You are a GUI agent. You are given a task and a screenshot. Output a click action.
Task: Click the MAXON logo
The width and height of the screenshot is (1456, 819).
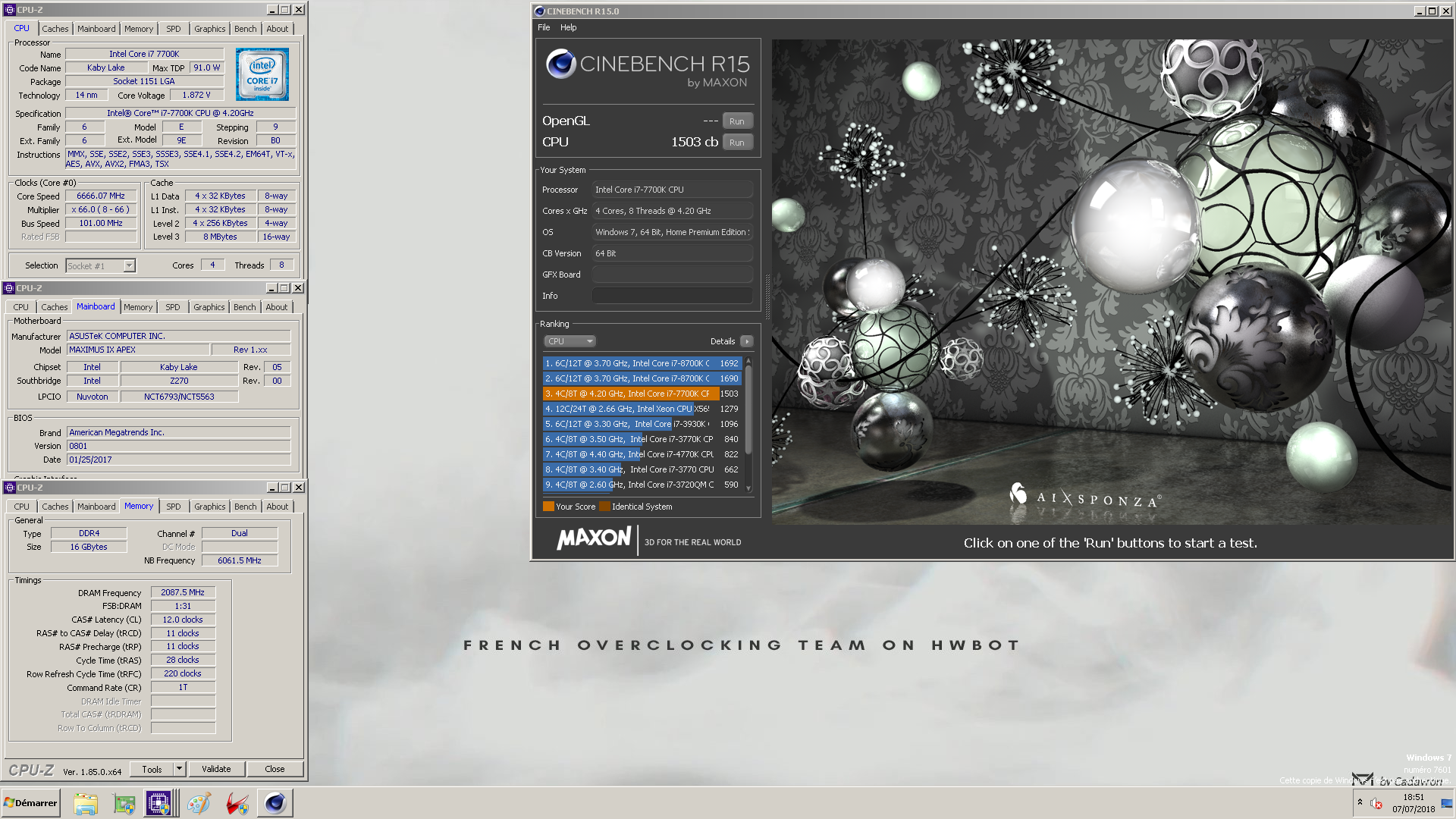[594, 539]
